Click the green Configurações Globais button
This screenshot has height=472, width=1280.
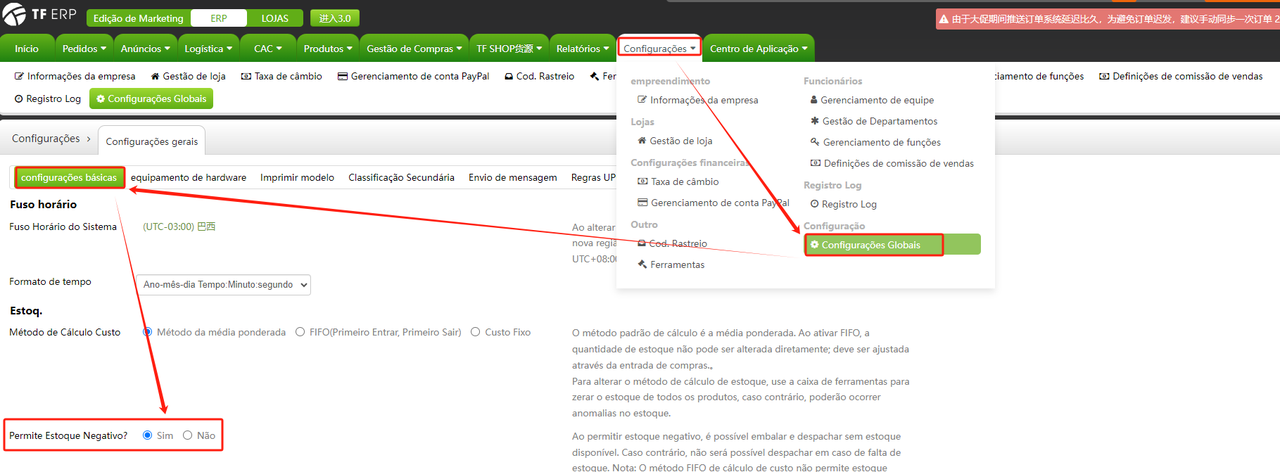point(151,99)
